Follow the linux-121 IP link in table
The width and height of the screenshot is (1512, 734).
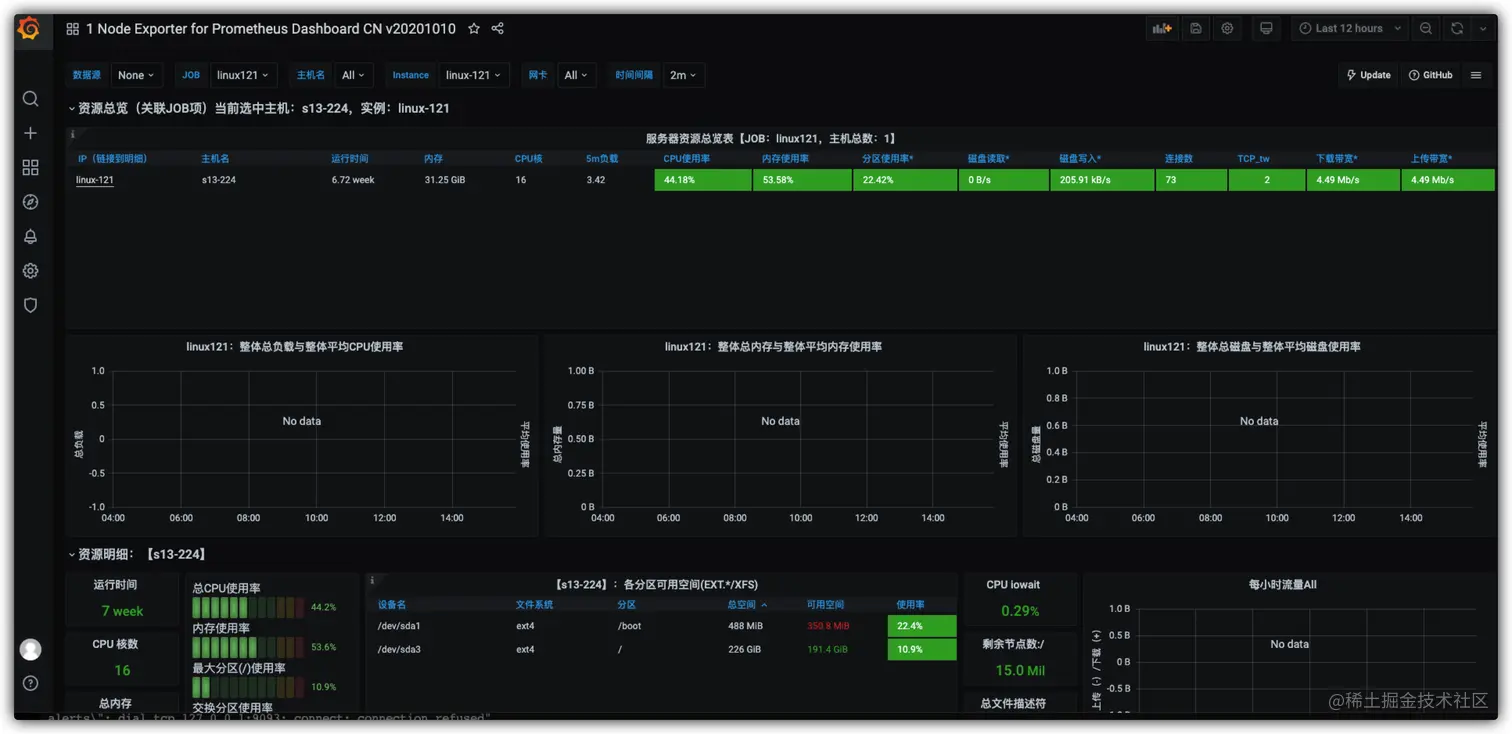[x=95, y=180]
